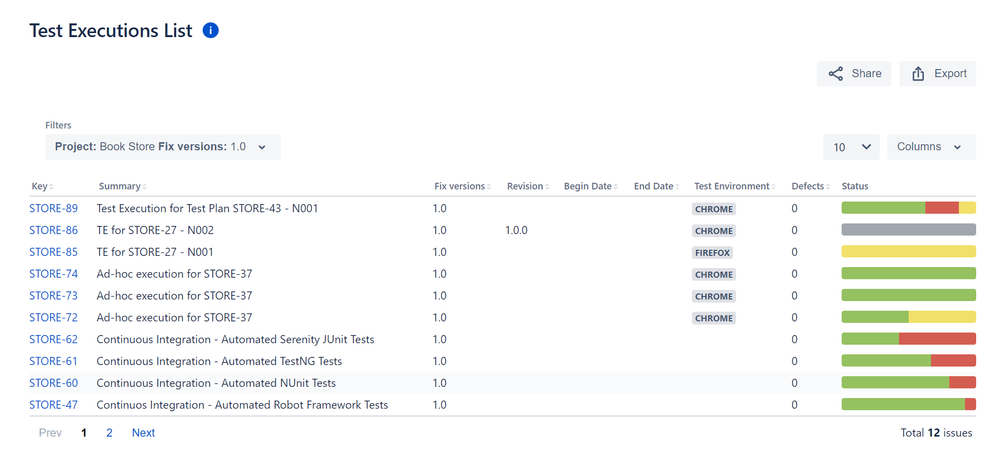Image resolution: width=999 pixels, height=461 pixels.
Task: Open issue STORE-61
Action: coord(54,361)
